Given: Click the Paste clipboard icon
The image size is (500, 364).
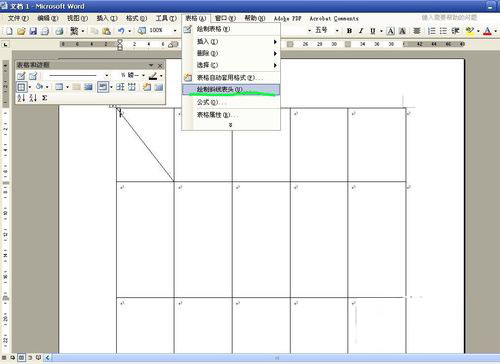Looking at the screenshot, I should [106, 31].
